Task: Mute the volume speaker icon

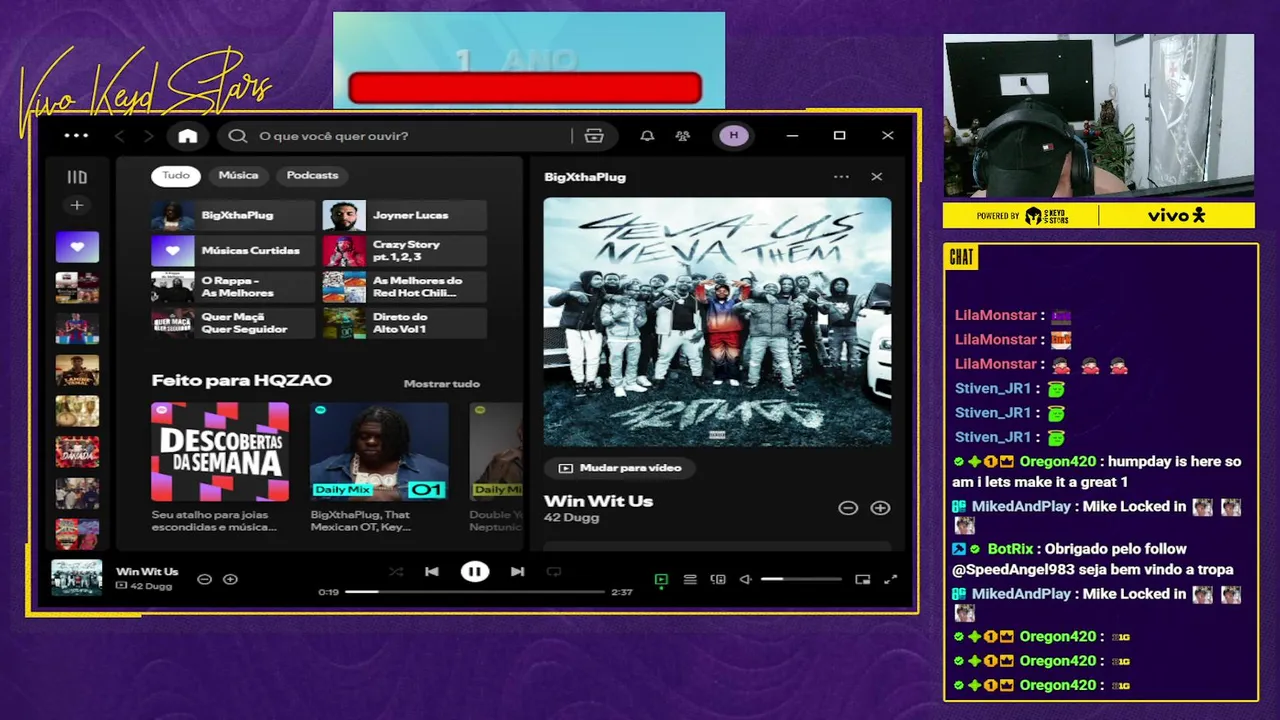Action: coord(745,579)
